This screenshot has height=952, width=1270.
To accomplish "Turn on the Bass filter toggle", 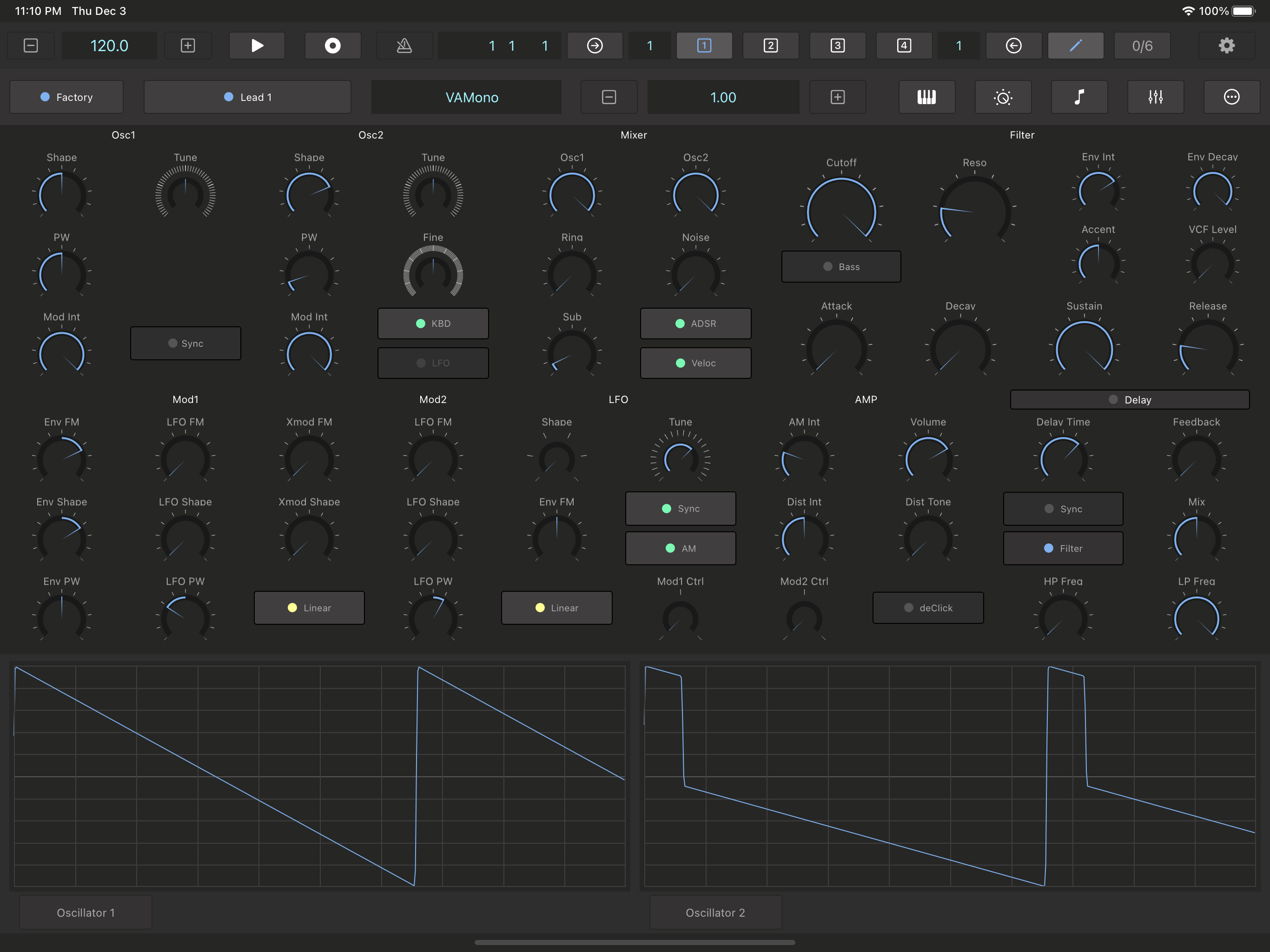I will pyautogui.click(x=840, y=267).
